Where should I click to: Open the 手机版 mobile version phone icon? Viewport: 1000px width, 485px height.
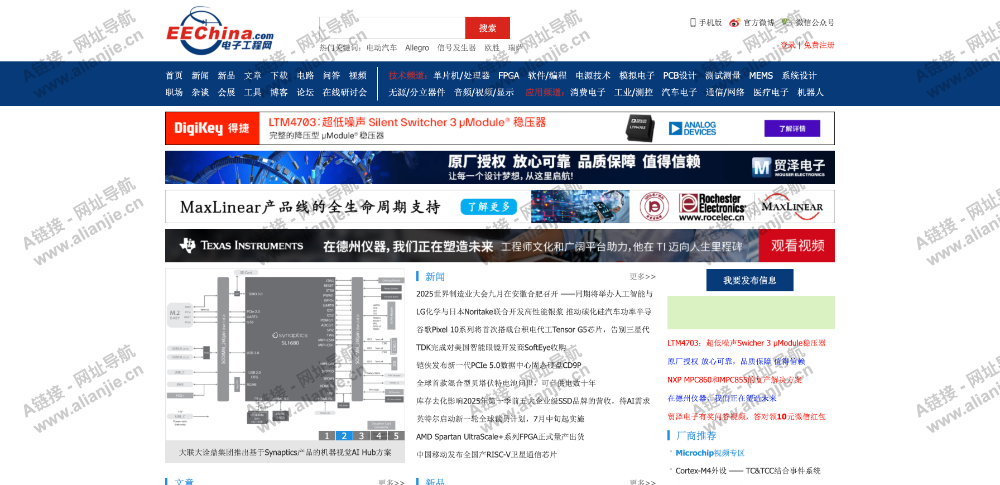693,22
